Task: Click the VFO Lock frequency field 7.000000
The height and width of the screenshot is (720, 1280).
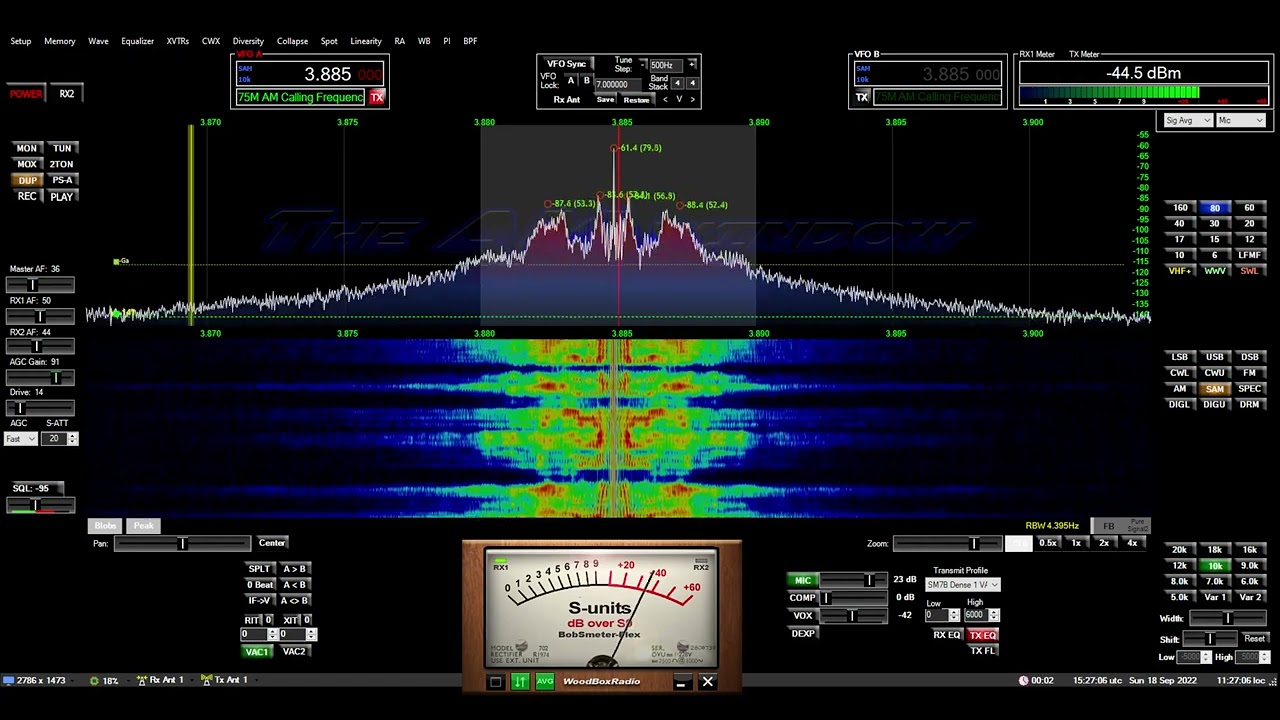Action: tap(617, 84)
